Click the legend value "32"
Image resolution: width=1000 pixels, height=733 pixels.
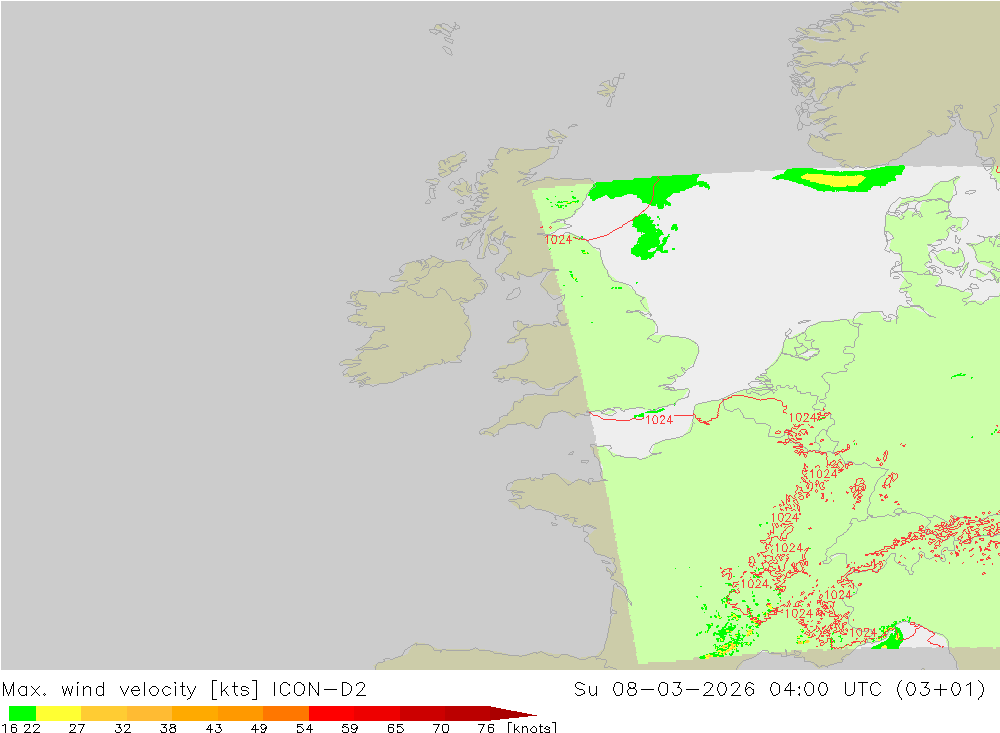(x=122, y=727)
